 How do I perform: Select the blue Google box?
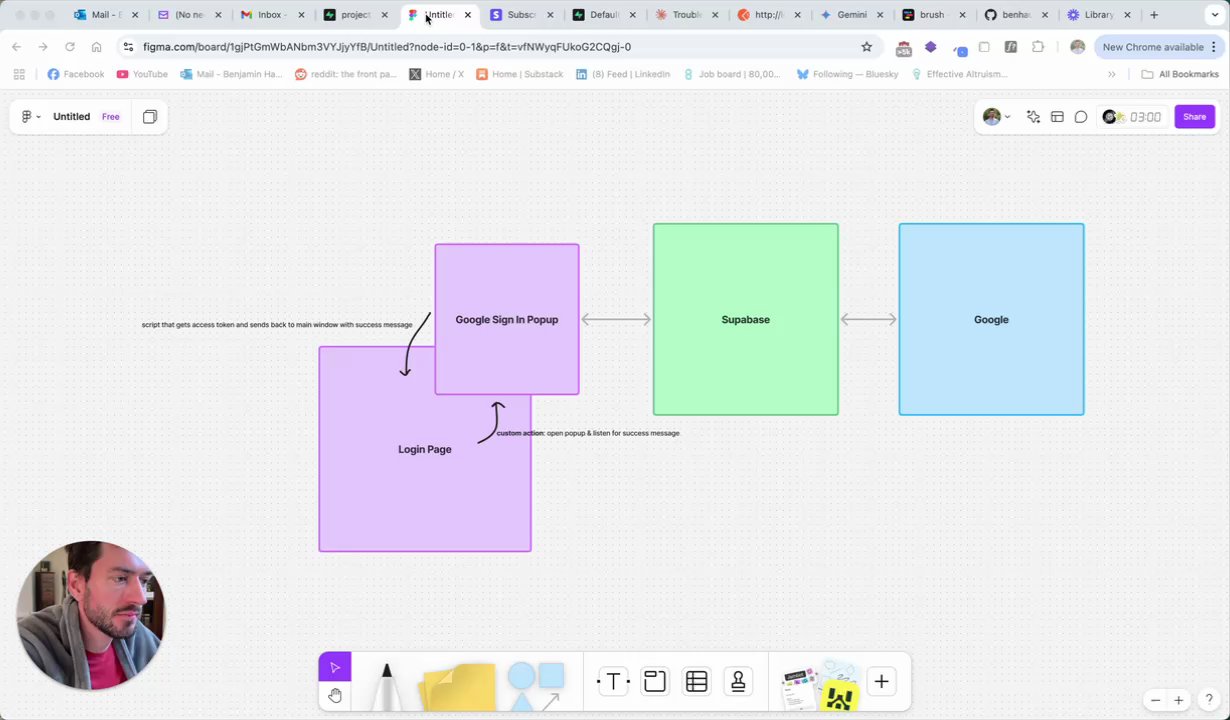991,319
